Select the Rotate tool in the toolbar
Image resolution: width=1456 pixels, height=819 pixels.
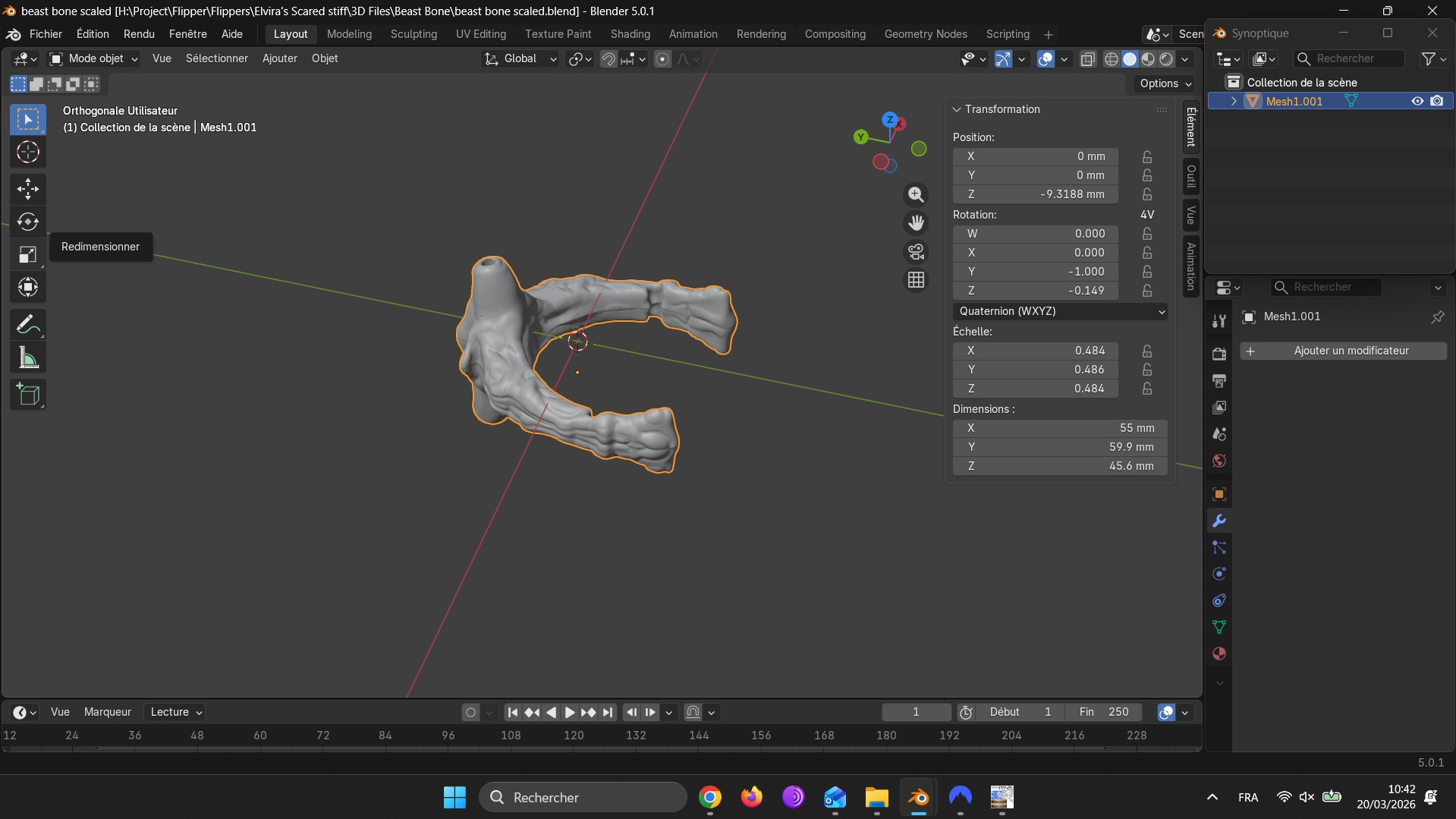click(x=28, y=222)
